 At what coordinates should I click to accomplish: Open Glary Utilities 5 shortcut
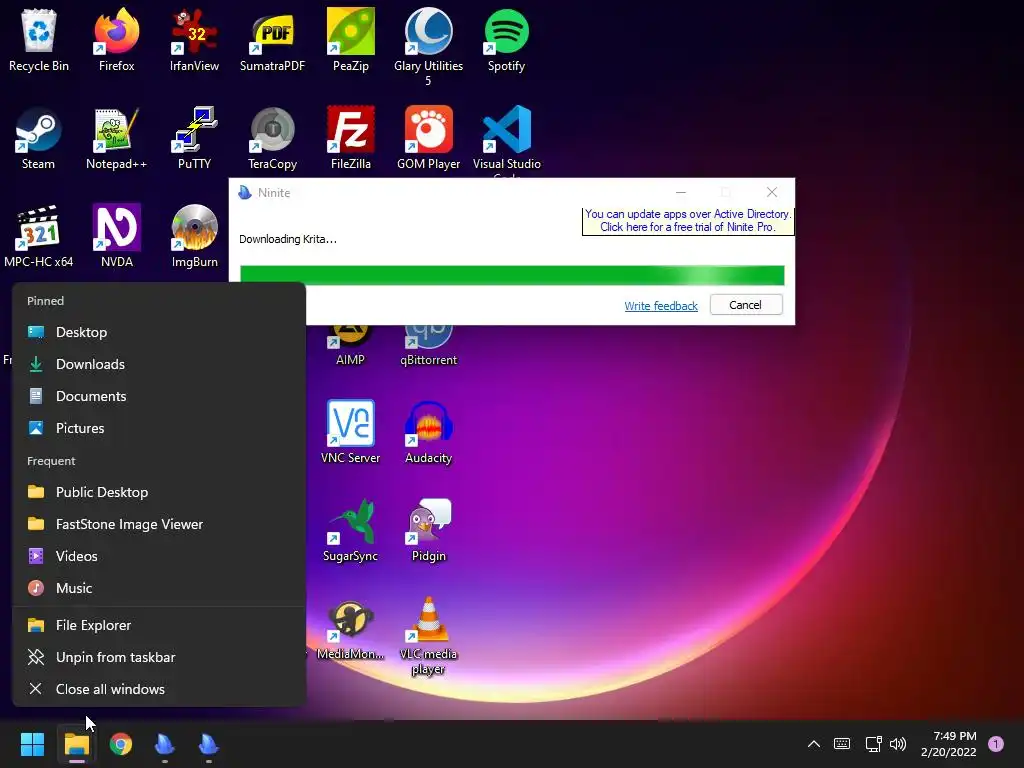[428, 47]
